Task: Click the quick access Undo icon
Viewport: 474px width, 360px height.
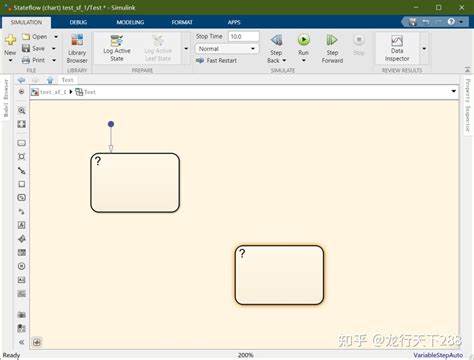Action: click(426, 22)
